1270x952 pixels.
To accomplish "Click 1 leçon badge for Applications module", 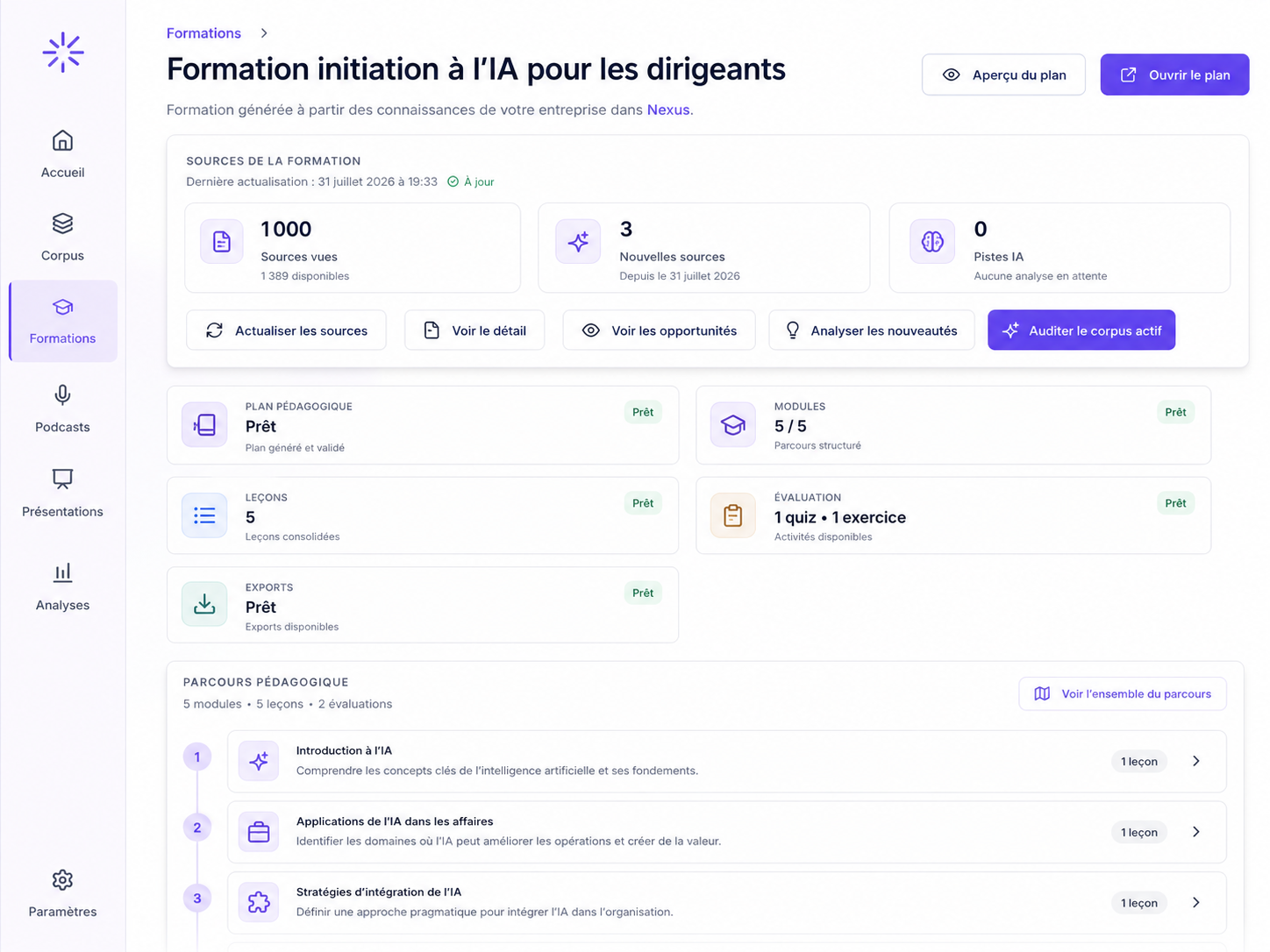I will [x=1139, y=832].
